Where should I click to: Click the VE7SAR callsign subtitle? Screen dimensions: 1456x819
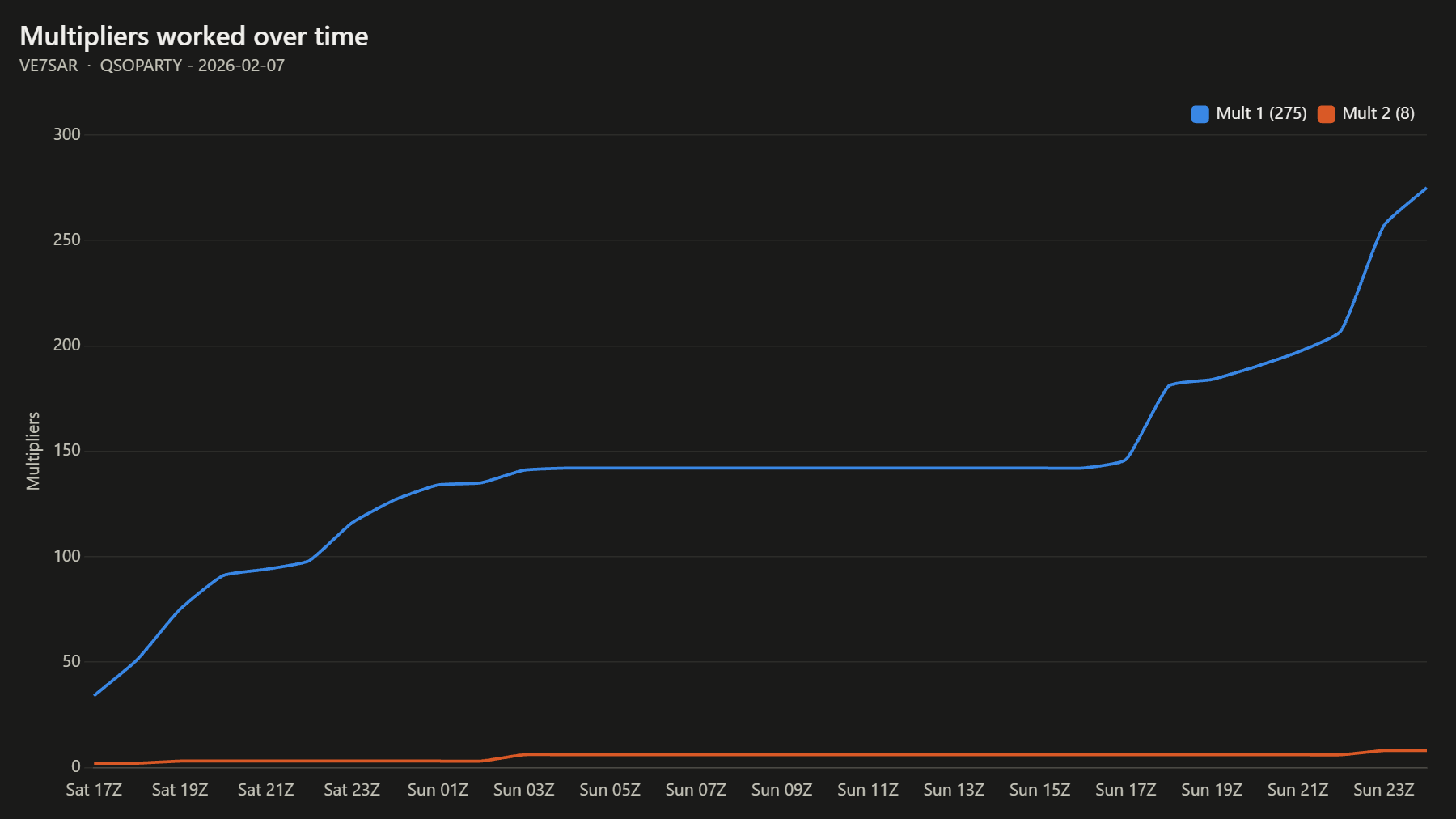click(49, 66)
